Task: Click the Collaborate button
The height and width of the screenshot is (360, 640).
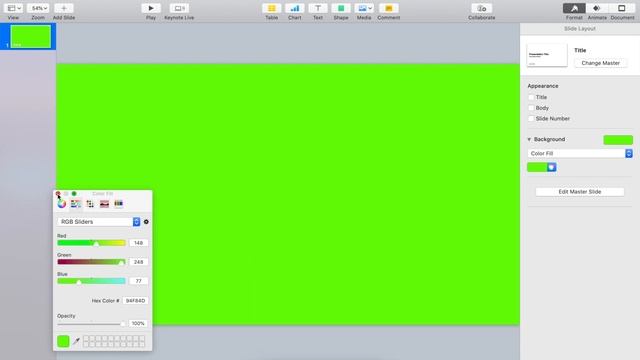Action: [482, 8]
